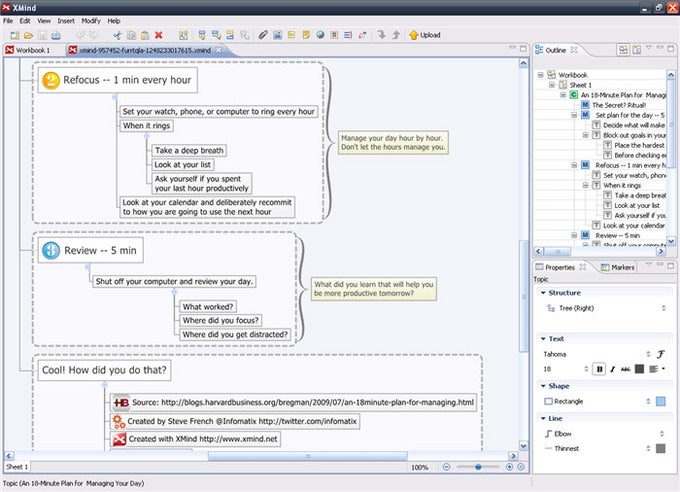Click the insert image icon
This screenshot has height=492, width=680.
278,35
